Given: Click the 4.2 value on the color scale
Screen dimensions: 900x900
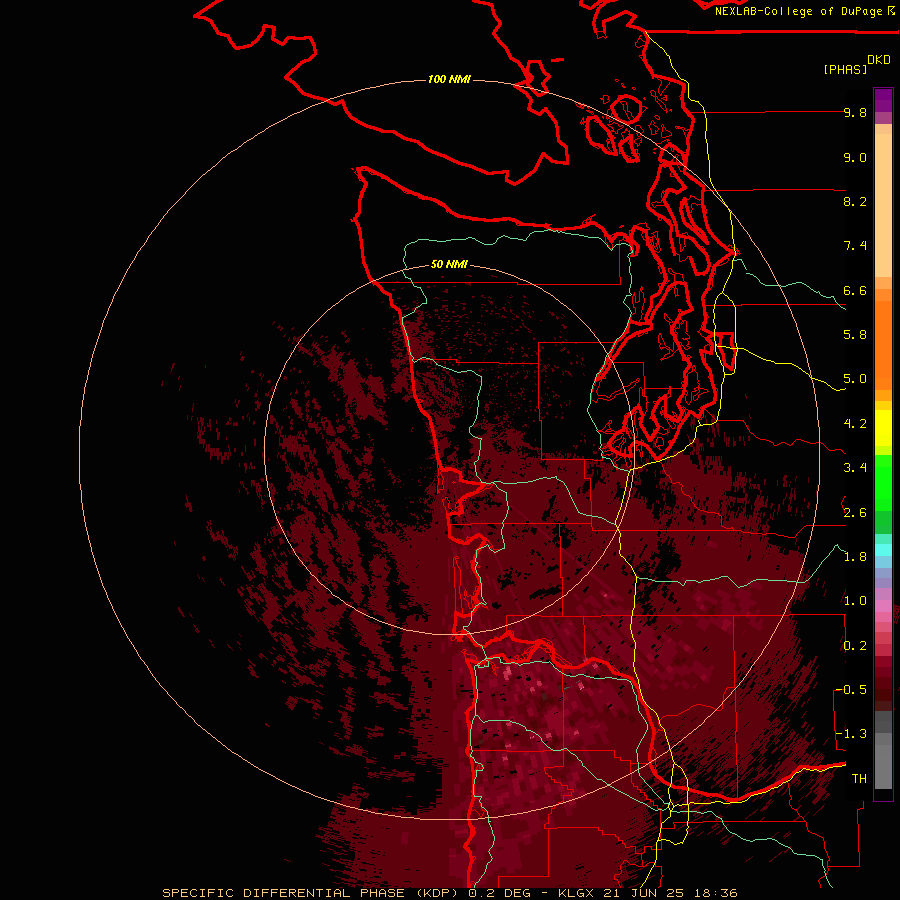Looking at the screenshot, I should (855, 424).
